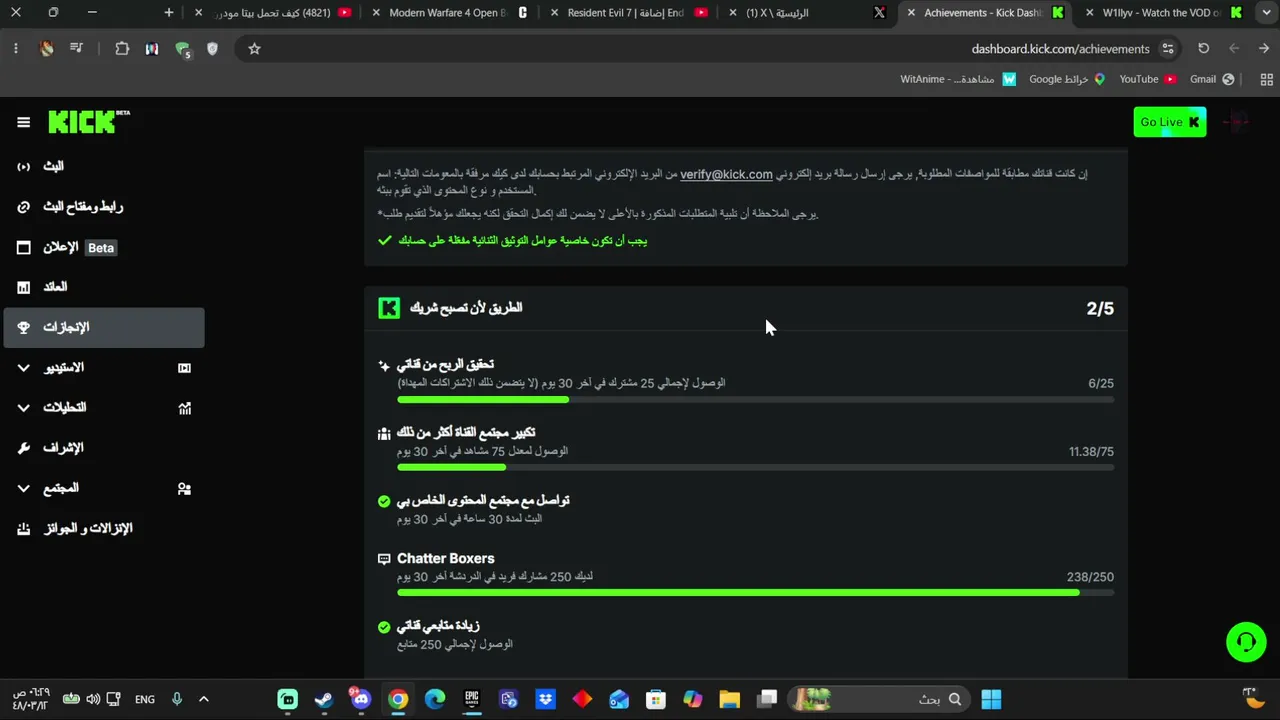The width and height of the screenshot is (1280, 720).
Task: Open the browser extensions puzzle icon
Action: tap(122, 48)
